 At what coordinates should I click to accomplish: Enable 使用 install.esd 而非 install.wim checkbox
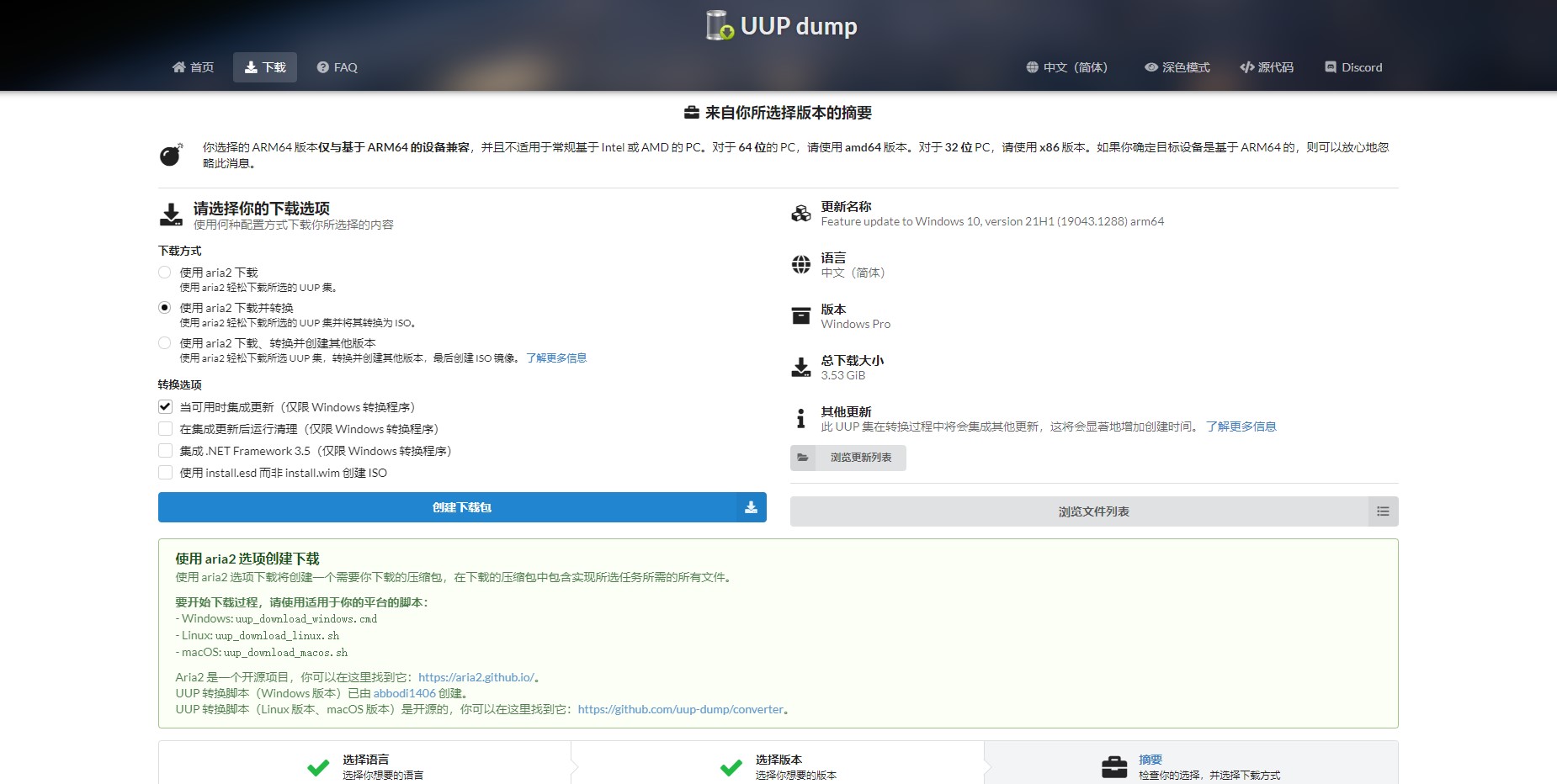(x=166, y=473)
